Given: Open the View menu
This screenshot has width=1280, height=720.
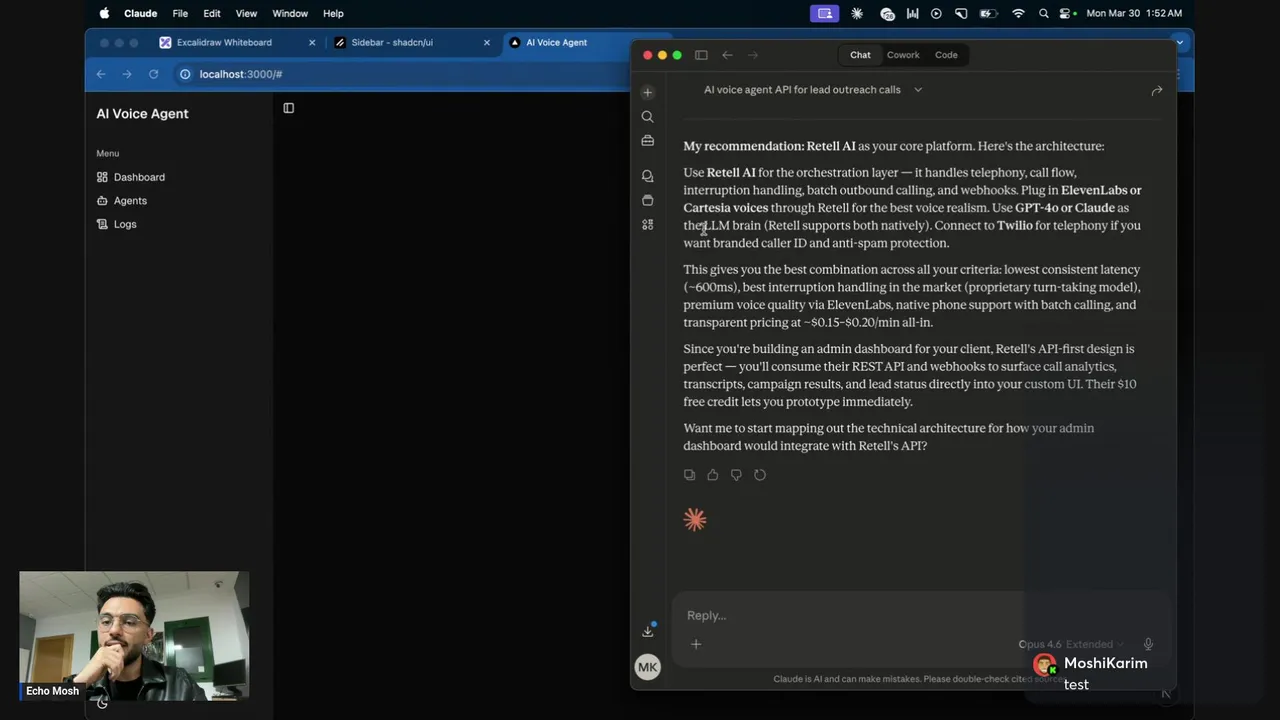Looking at the screenshot, I should tap(246, 13).
